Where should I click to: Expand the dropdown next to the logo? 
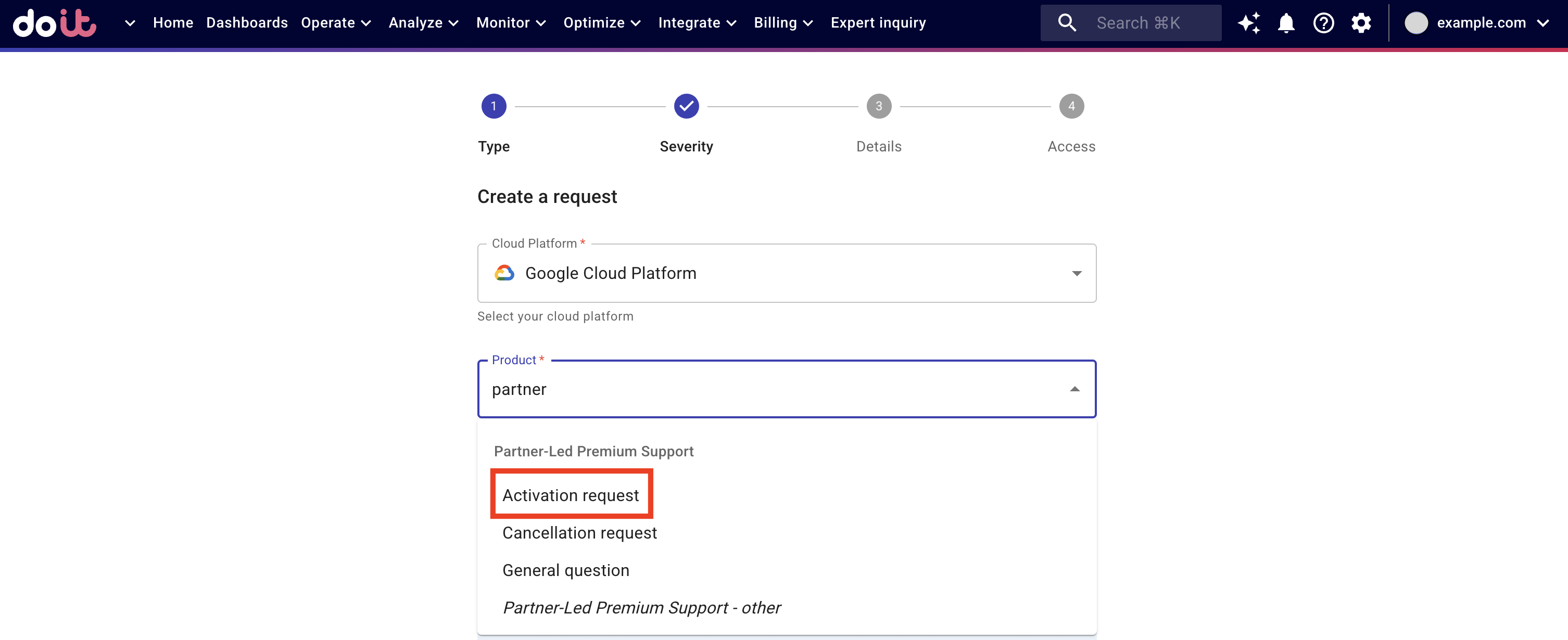click(130, 23)
